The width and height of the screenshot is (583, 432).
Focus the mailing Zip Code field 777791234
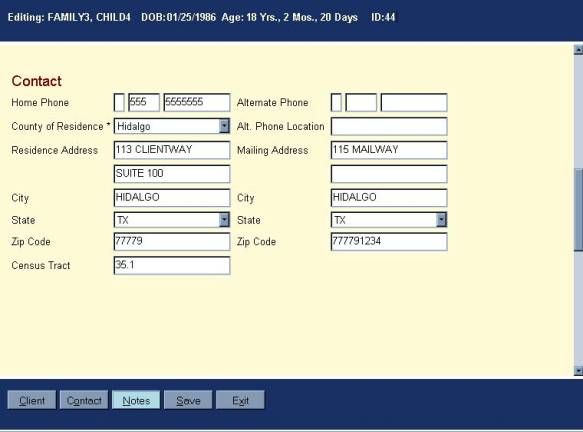click(x=389, y=242)
